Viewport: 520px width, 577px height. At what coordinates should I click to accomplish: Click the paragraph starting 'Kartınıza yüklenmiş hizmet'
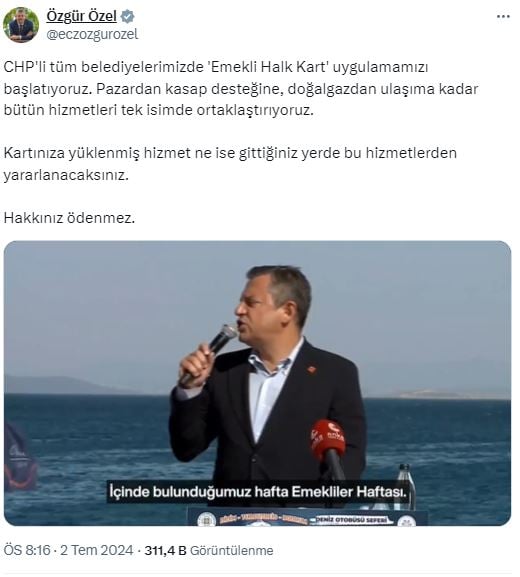click(230, 164)
